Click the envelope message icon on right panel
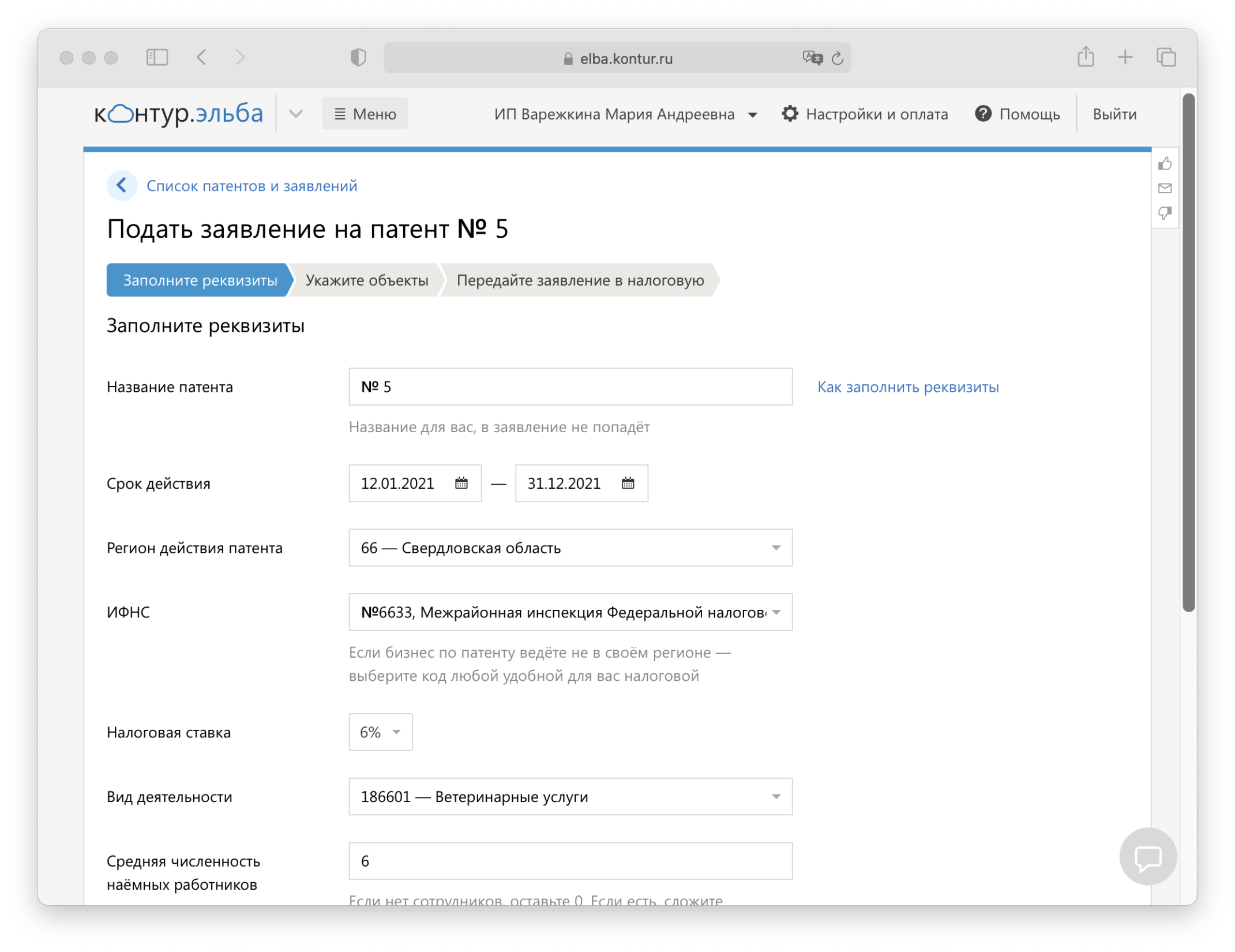 1164,188
